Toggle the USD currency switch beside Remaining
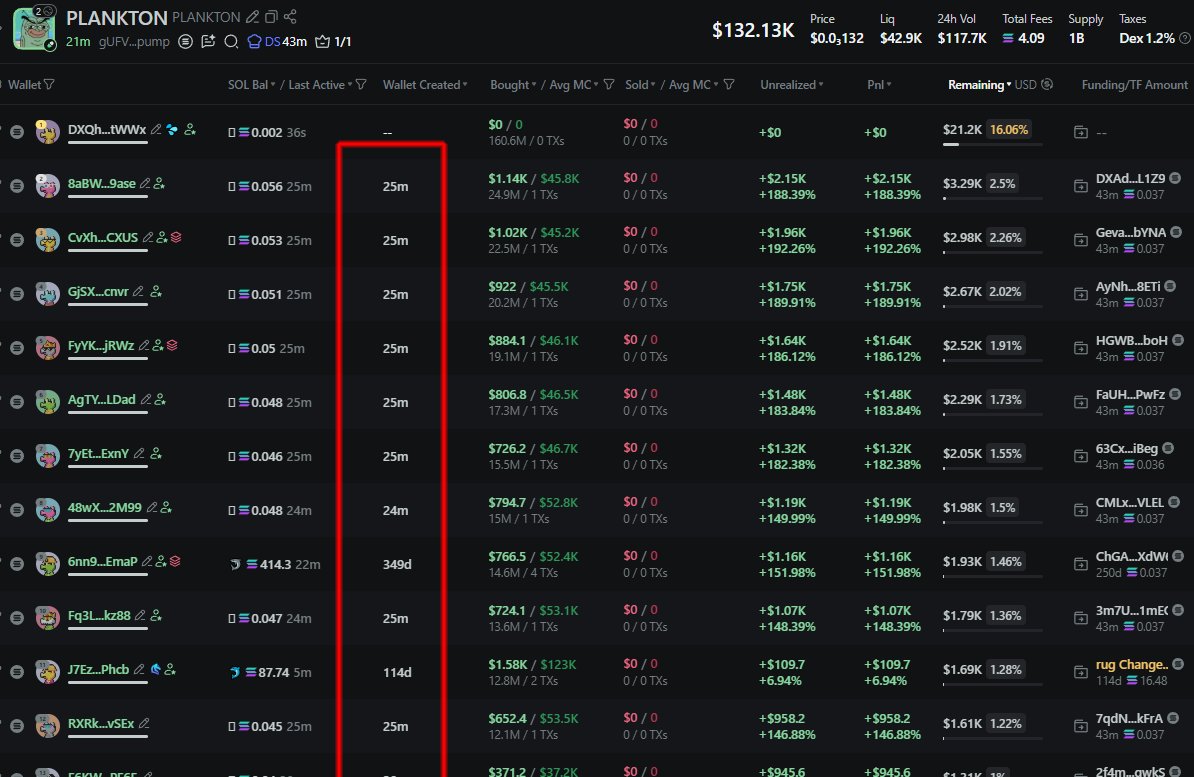Image resolution: width=1194 pixels, height=777 pixels. pyautogui.click(x=1047, y=85)
